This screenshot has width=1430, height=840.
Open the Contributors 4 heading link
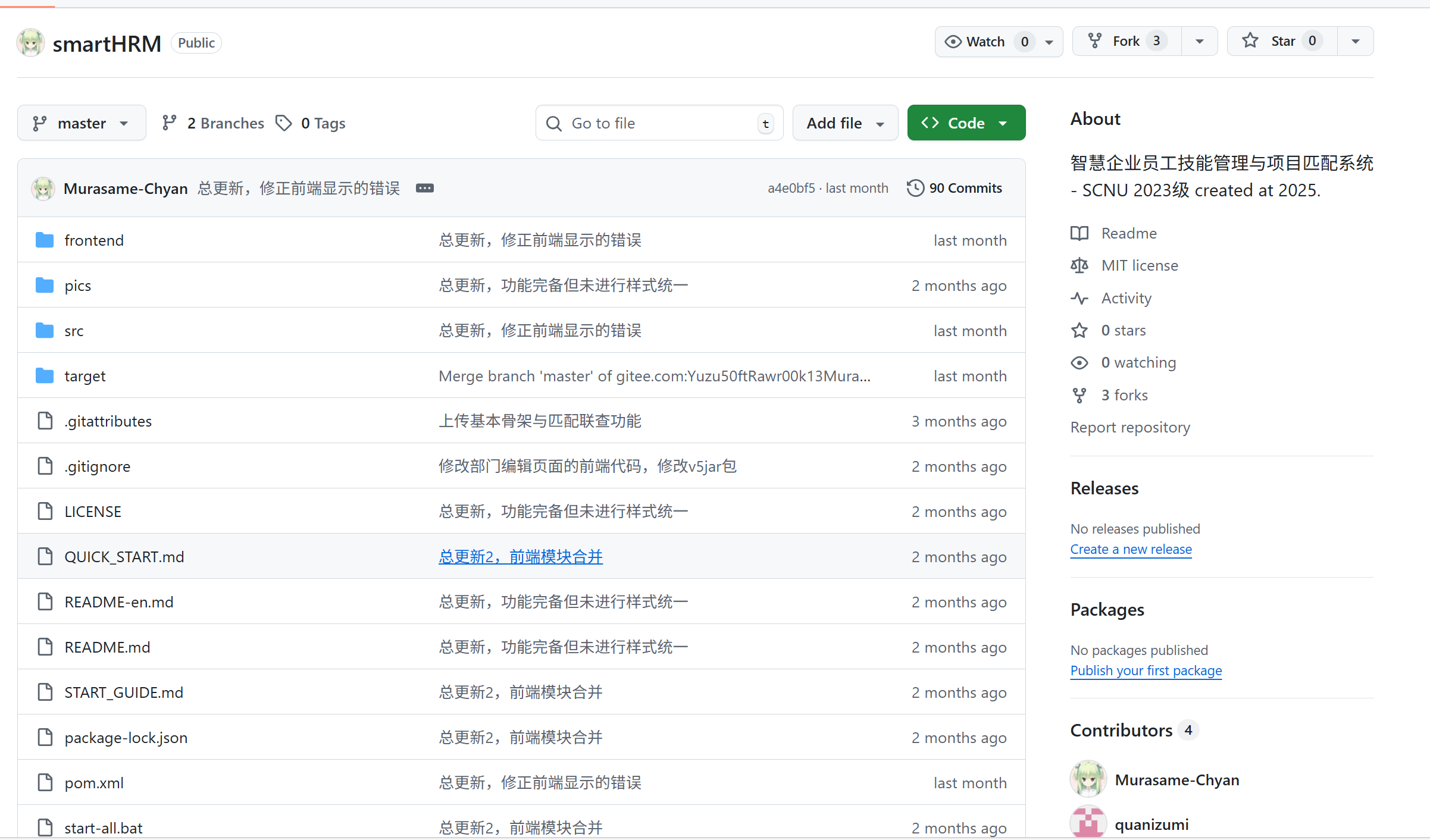pyautogui.click(x=1134, y=730)
